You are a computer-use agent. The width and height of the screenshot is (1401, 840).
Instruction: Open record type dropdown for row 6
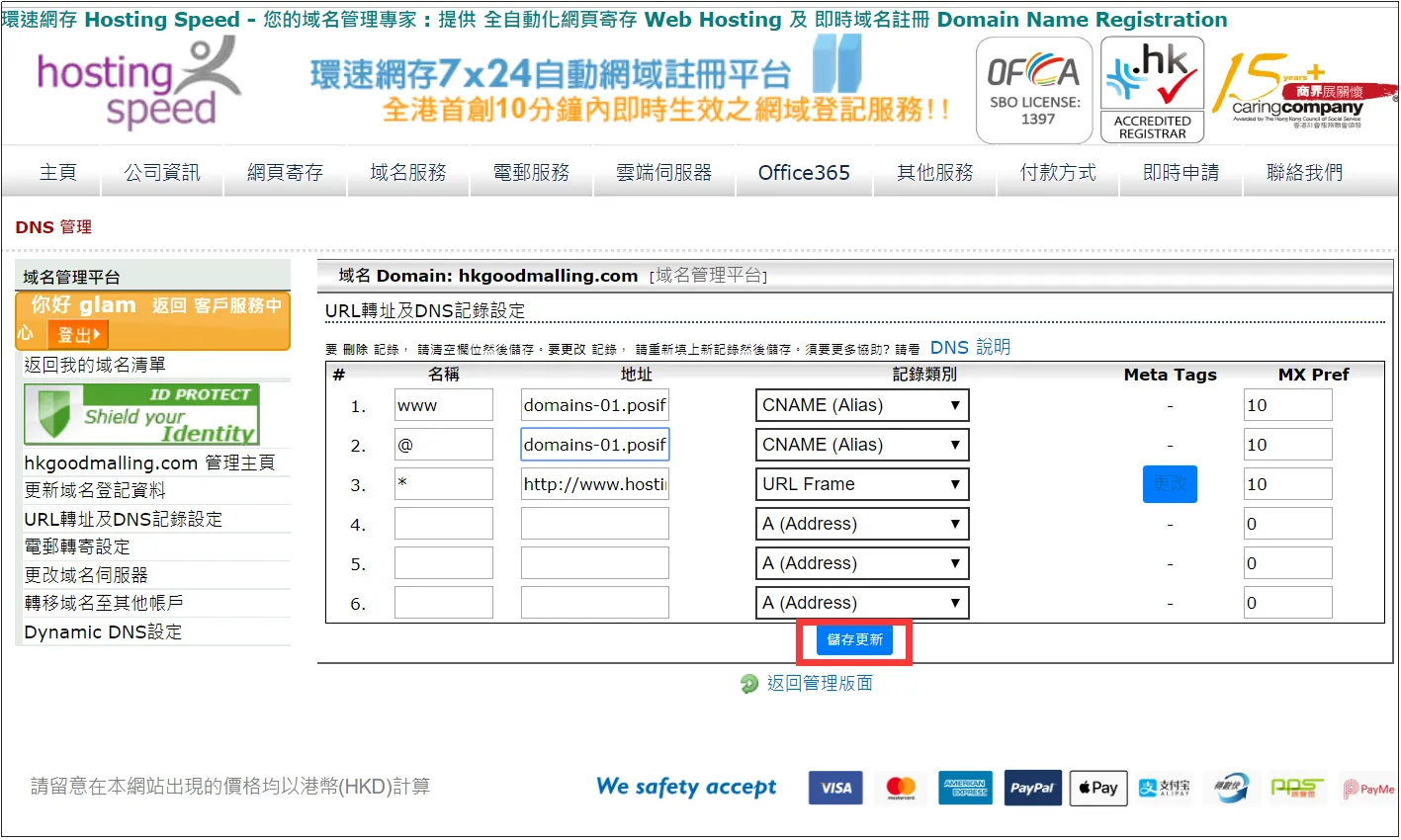click(x=861, y=603)
